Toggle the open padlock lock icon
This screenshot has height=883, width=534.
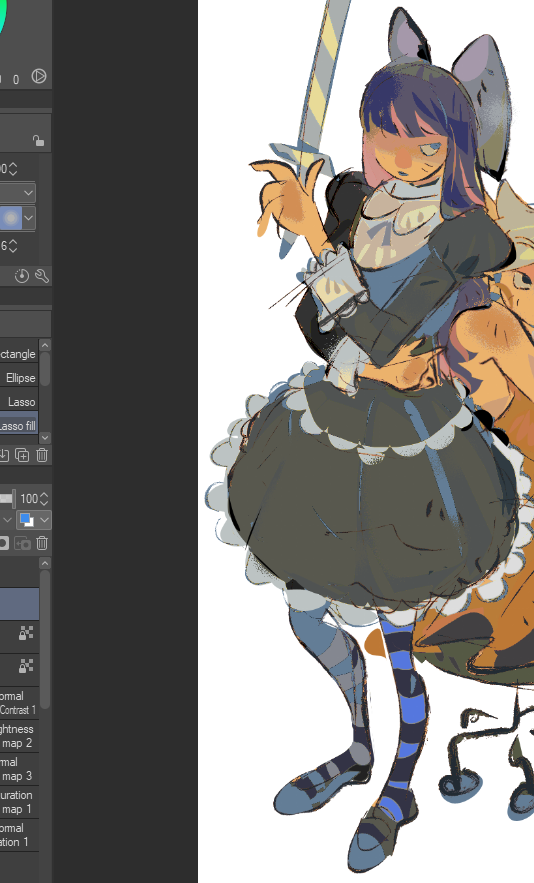point(38,140)
